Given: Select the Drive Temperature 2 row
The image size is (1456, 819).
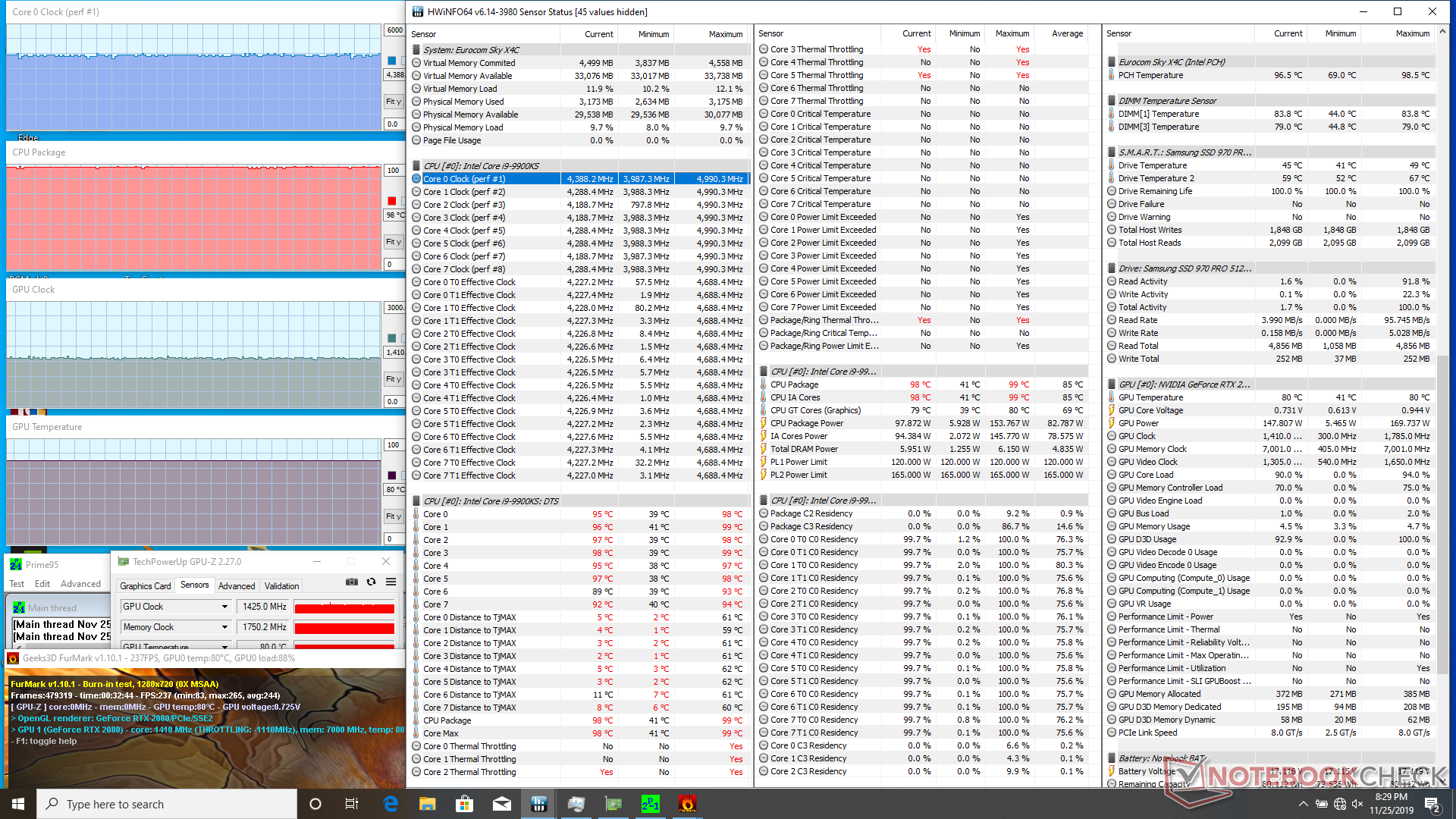Looking at the screenshot, I should [1270, 178].
